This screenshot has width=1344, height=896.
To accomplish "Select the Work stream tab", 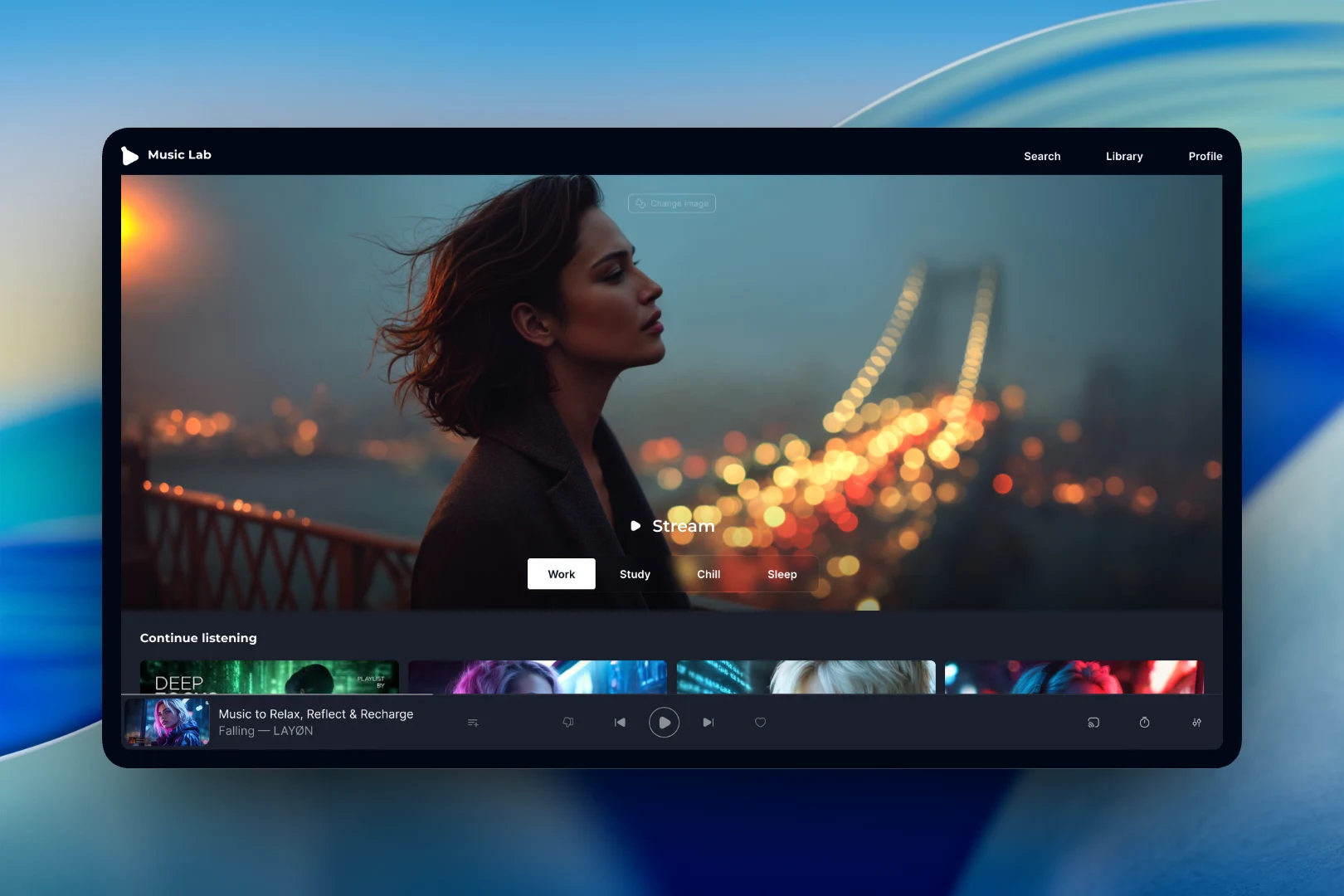I will [x=562, y=574].
